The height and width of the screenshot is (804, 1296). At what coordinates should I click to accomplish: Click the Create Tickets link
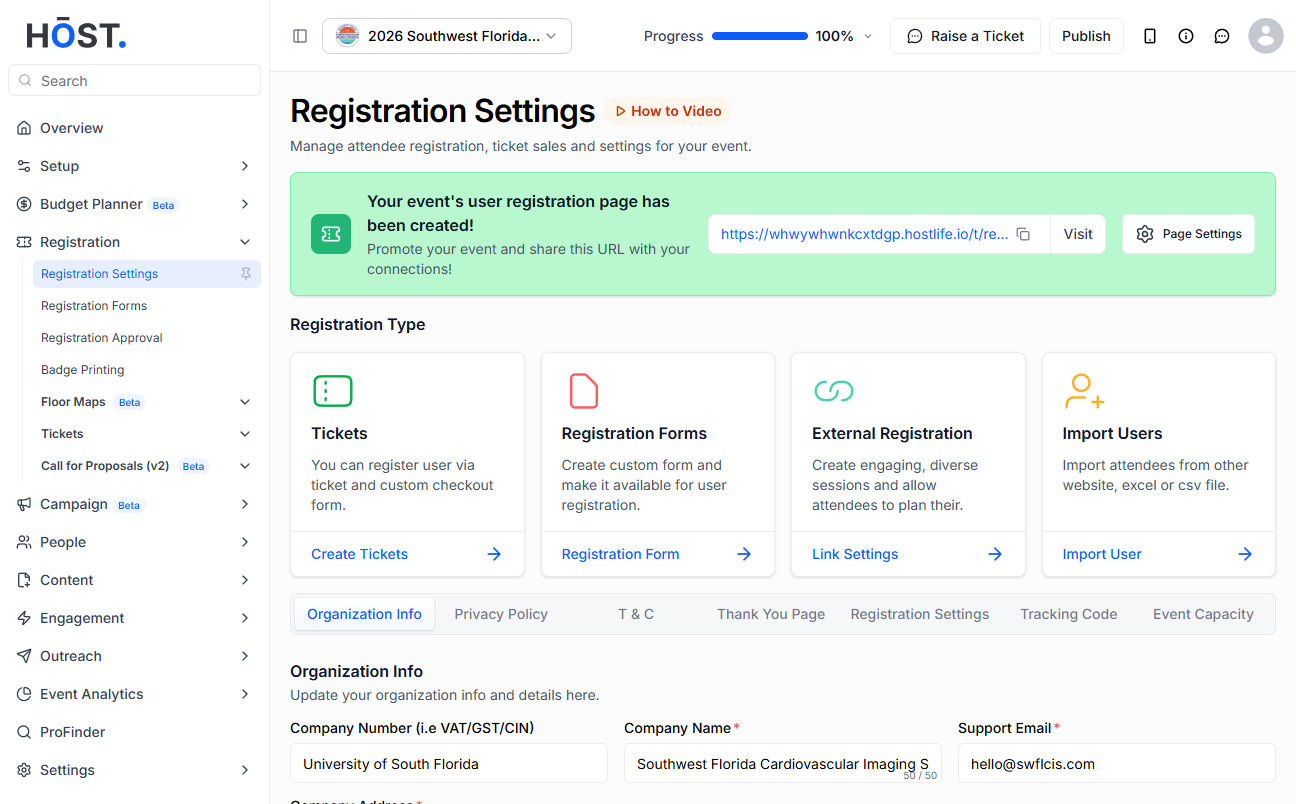click(x=360, y=554)
